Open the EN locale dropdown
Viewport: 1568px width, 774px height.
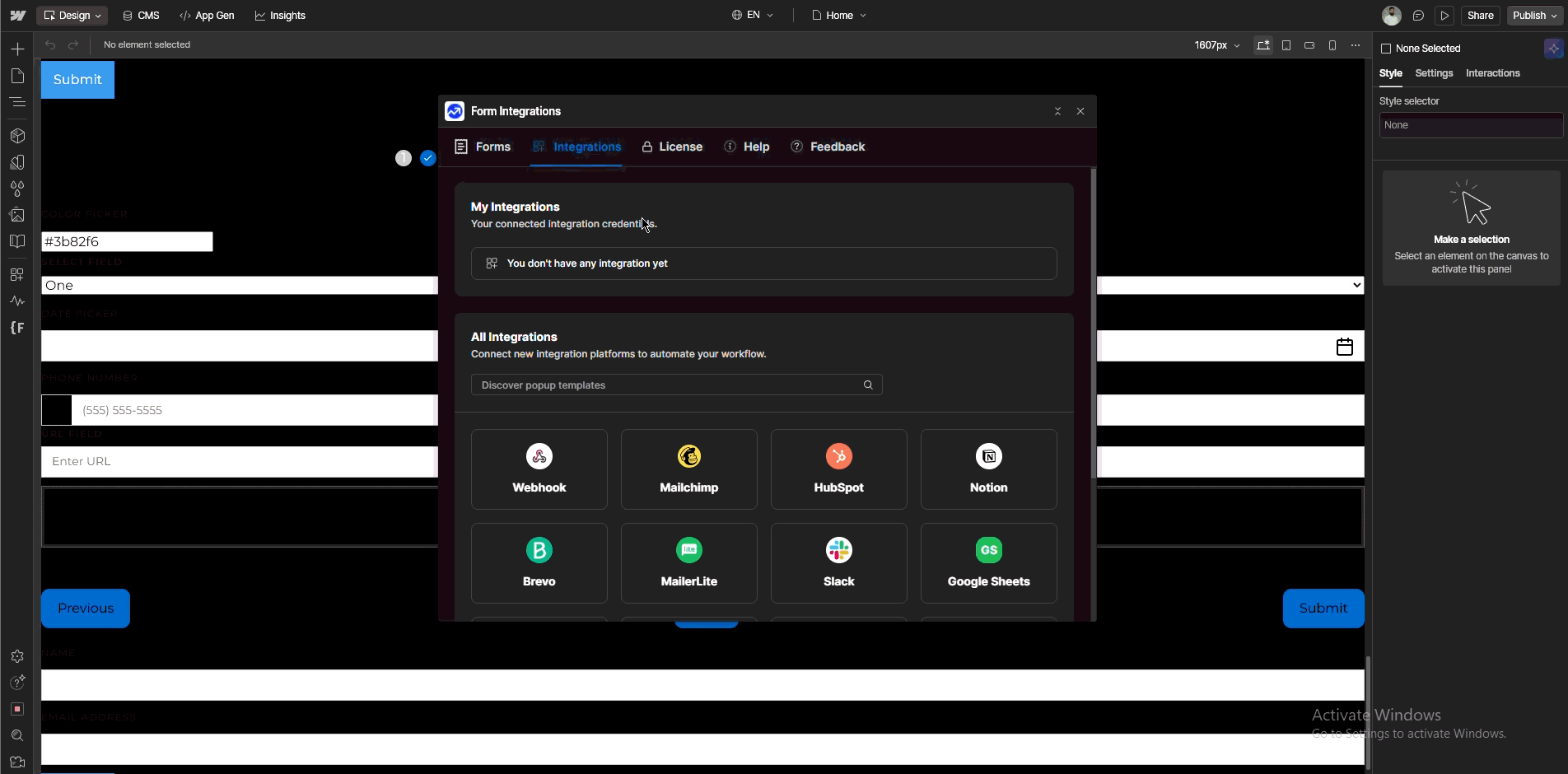[753, 16]
